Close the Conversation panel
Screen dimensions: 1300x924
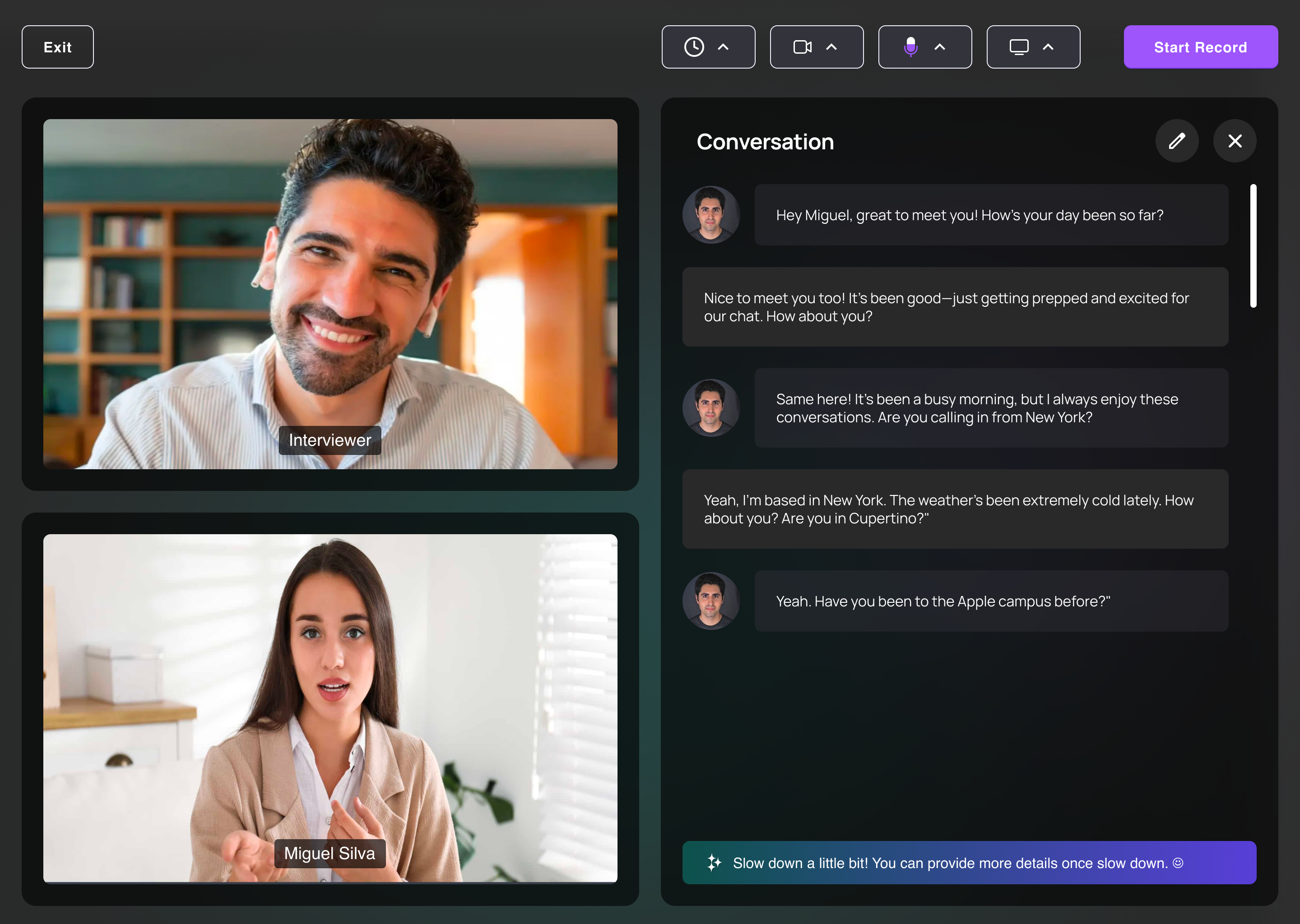(1235, 141)
